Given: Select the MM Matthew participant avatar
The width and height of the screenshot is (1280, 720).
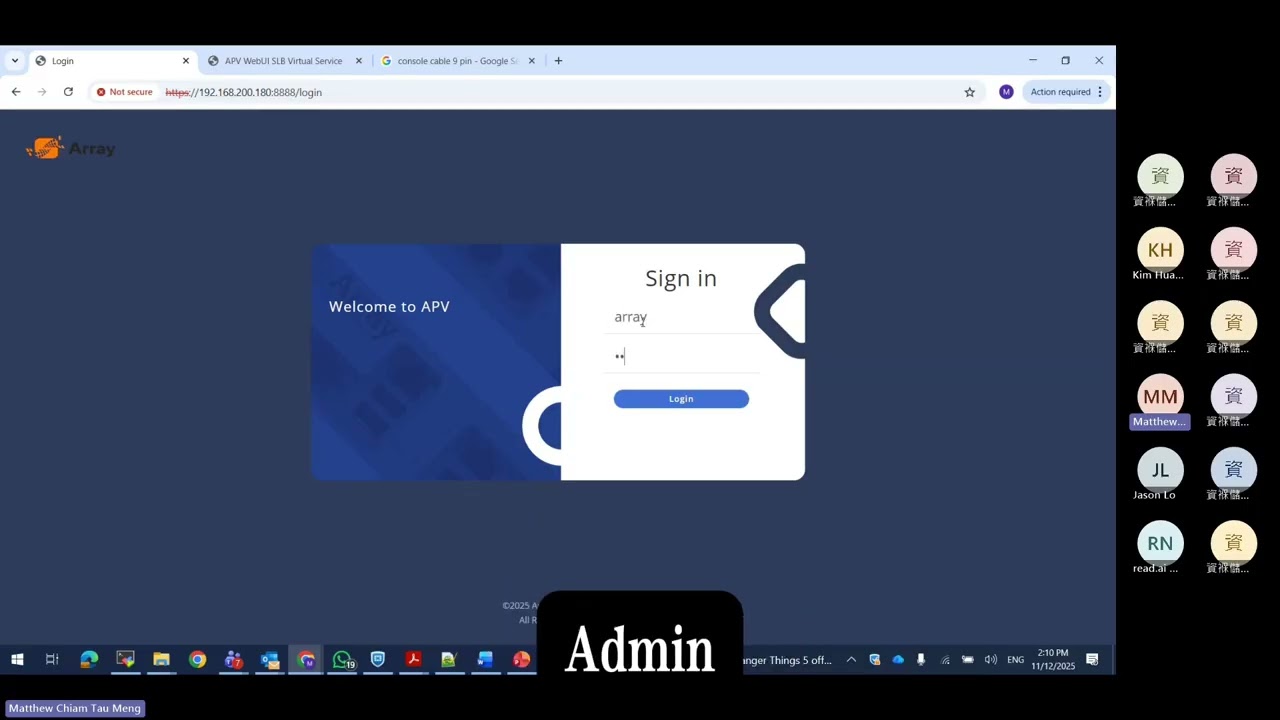Looking at the screenshot, I should coord(1160,397).
